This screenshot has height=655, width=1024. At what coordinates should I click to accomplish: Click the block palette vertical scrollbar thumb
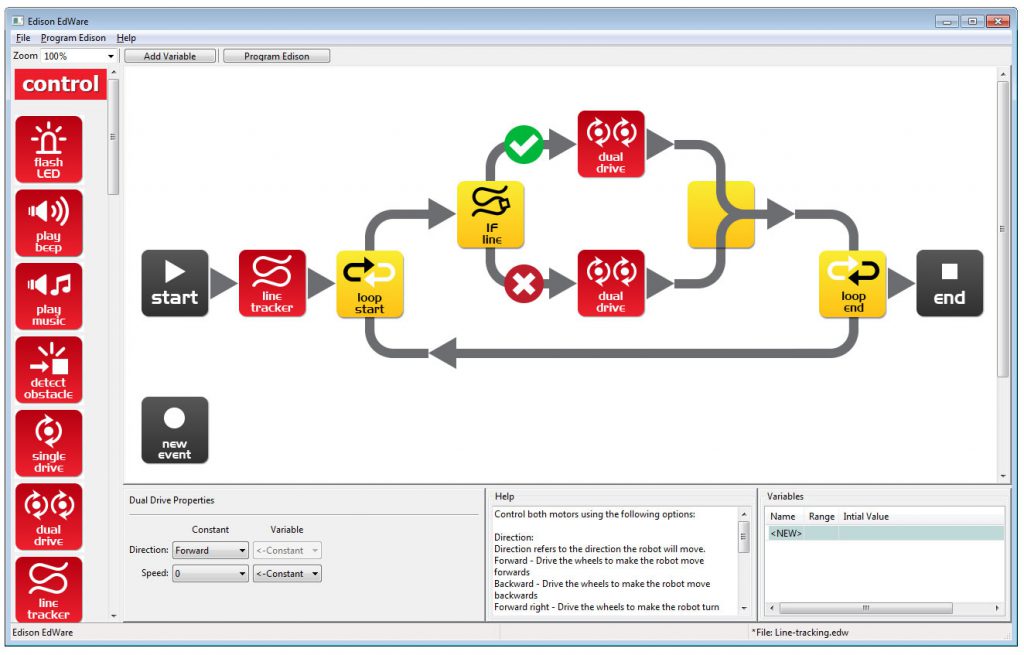114,137
